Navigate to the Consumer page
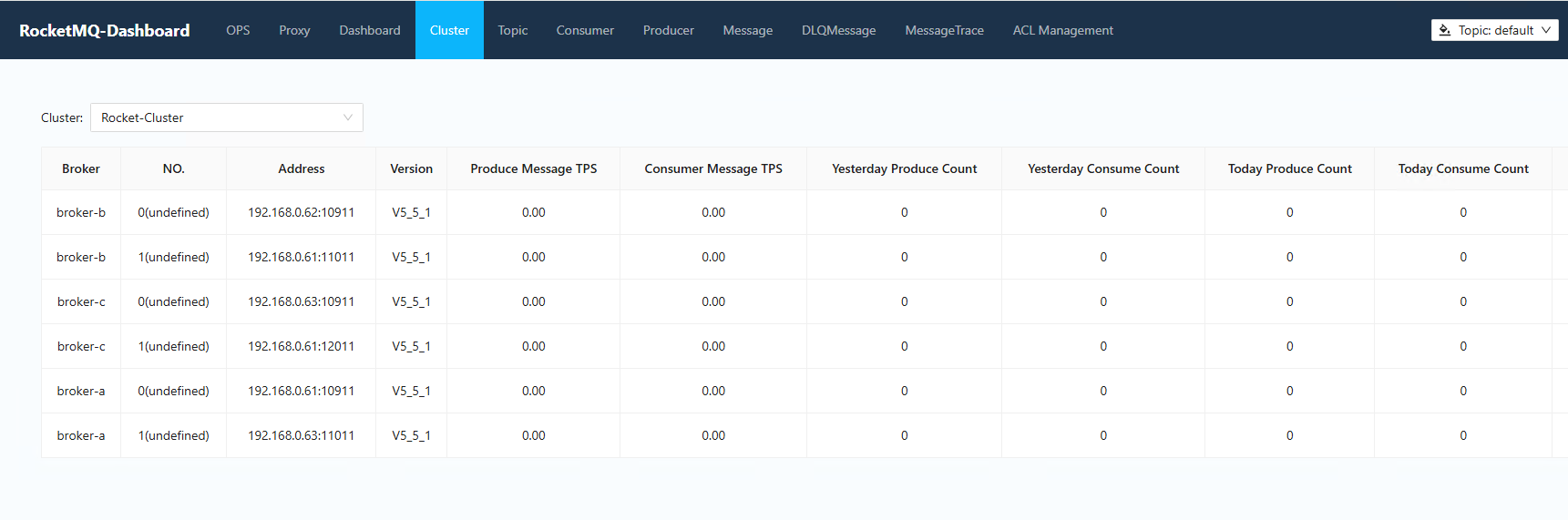Image resolution: width=1568 pixels, height=520 pixels. [x=585, y=30]
